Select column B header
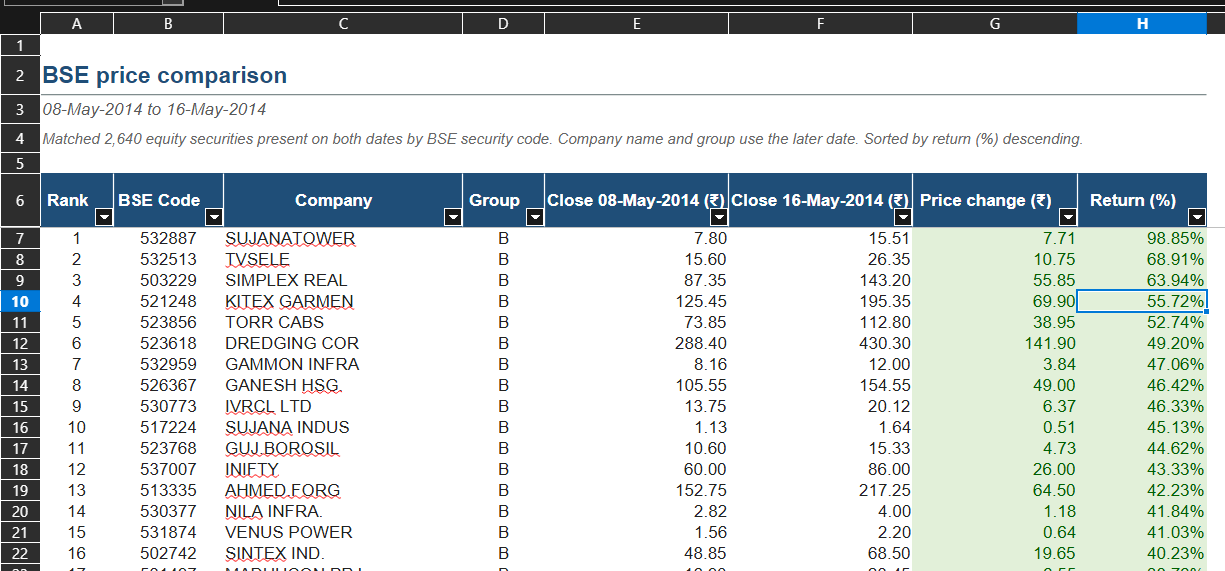Screen dimensions: 1225x571 pyautogui.click(x=168, y=25)
